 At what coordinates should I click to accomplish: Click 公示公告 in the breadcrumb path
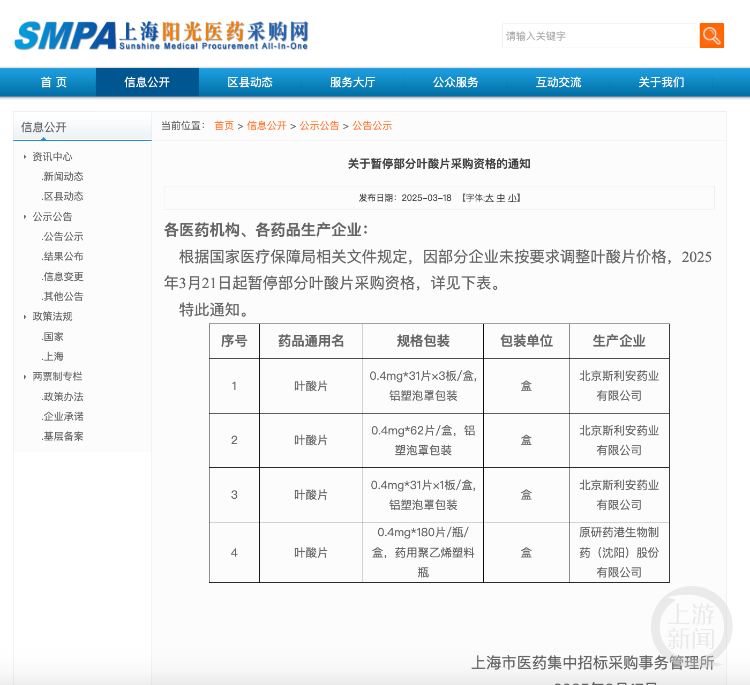[x=319, y=126]
